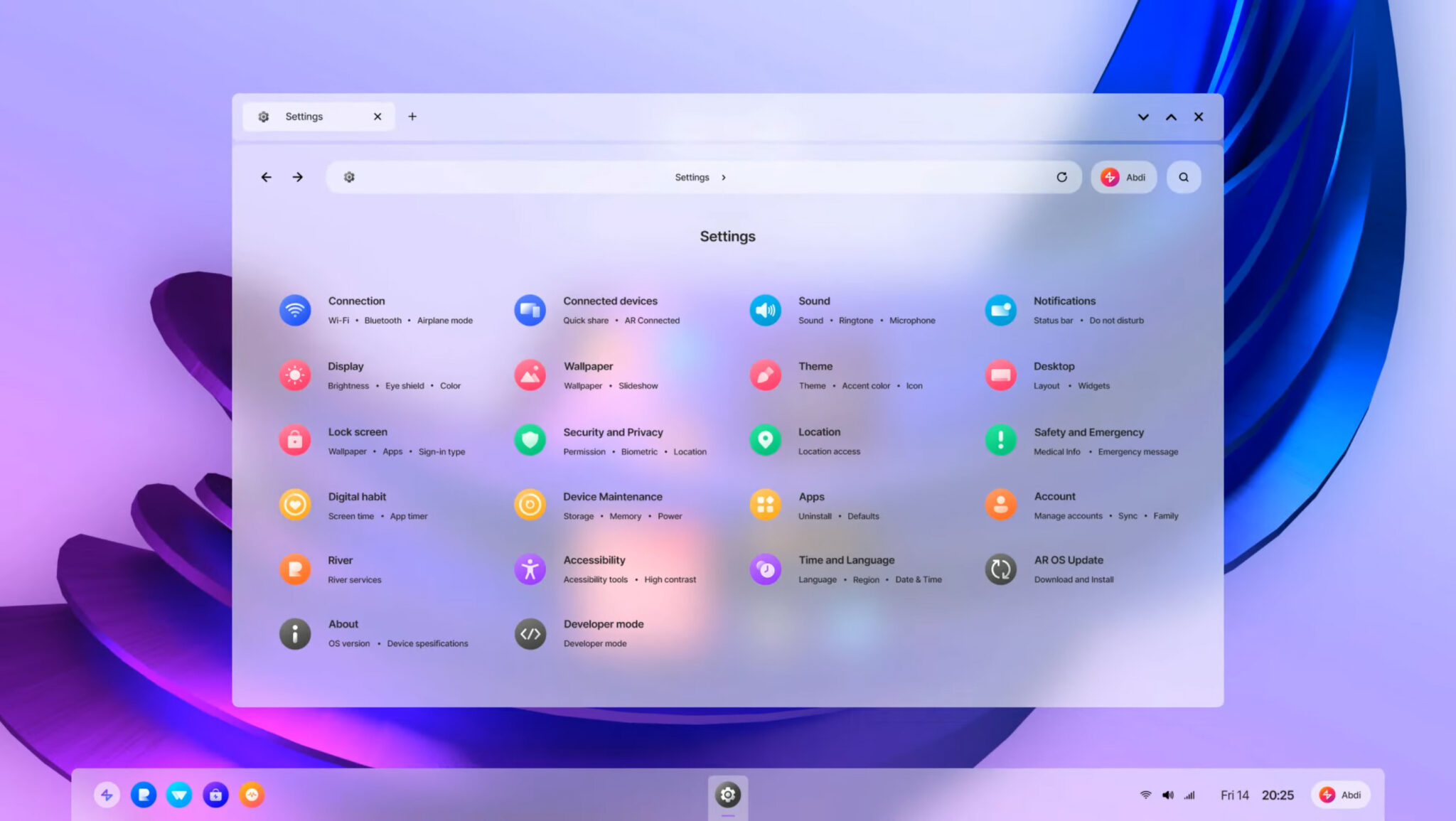Open the Abdi account menu in the browser bar
Image resolution: width=1456 pixels, height=821 pixels.
1123,177
